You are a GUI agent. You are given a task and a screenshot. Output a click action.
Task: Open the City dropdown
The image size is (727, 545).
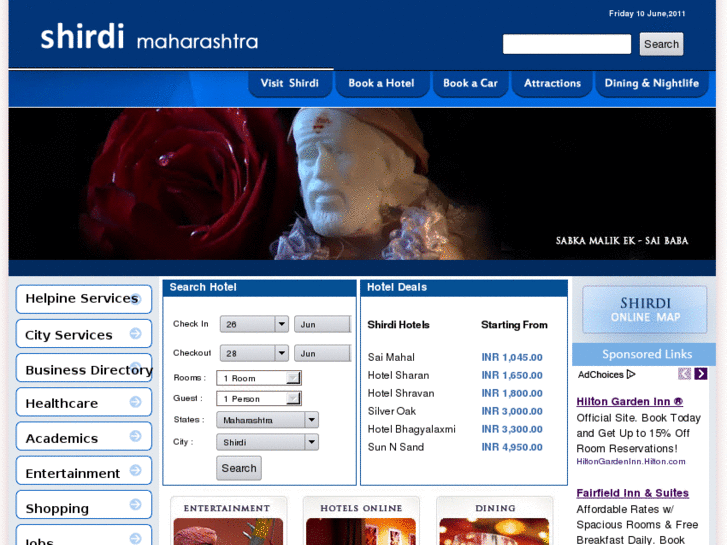pos(267,442)
